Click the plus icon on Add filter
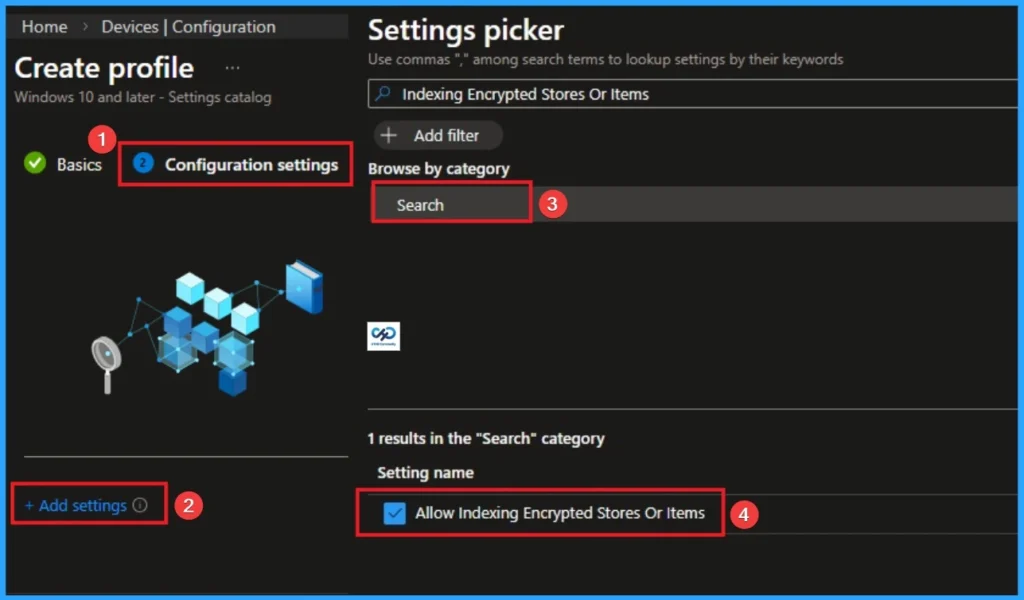1024x600 pixels. [x=398, y=135]
